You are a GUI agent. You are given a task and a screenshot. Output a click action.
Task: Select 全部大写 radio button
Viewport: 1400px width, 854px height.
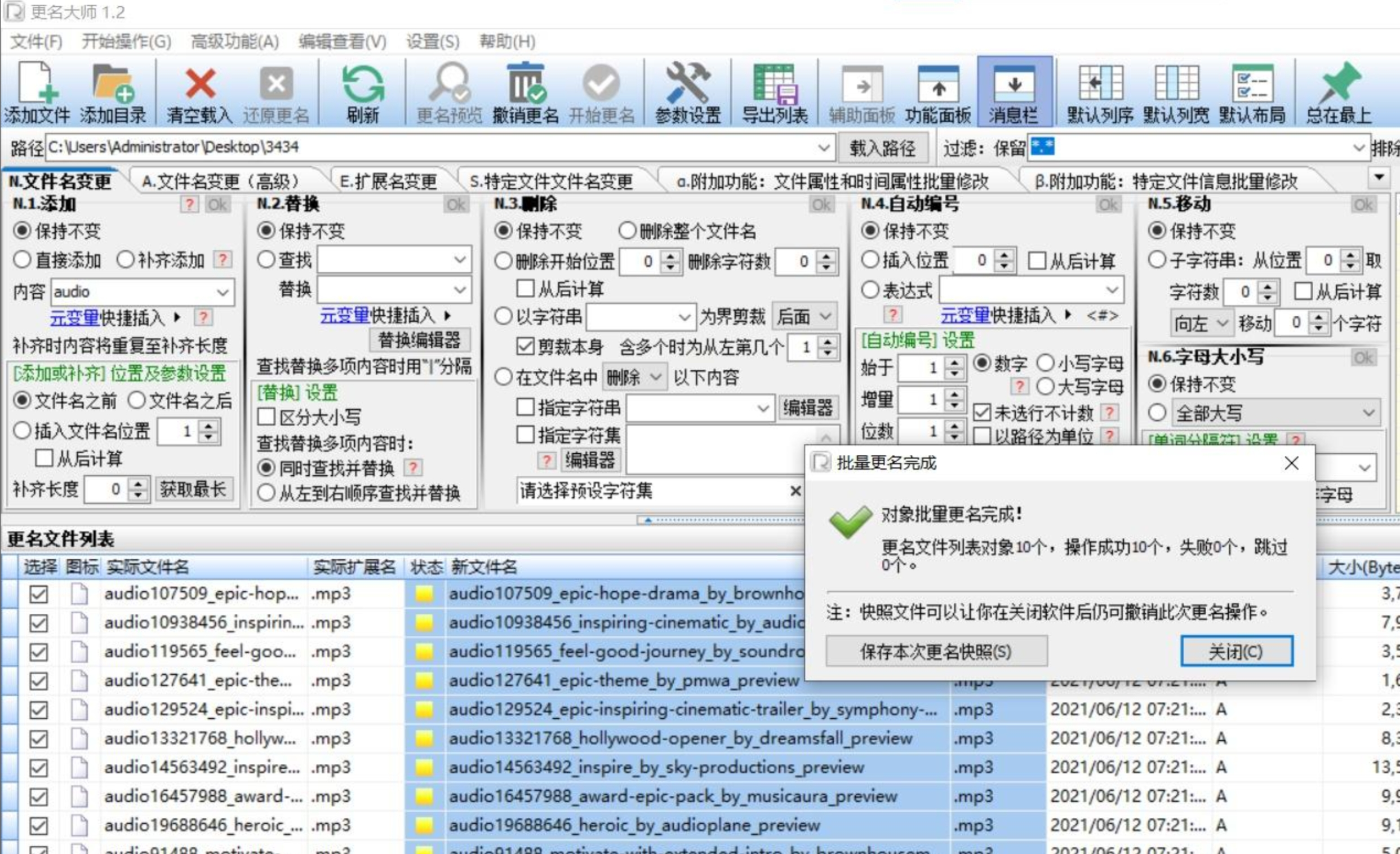tap(1157, 412)
